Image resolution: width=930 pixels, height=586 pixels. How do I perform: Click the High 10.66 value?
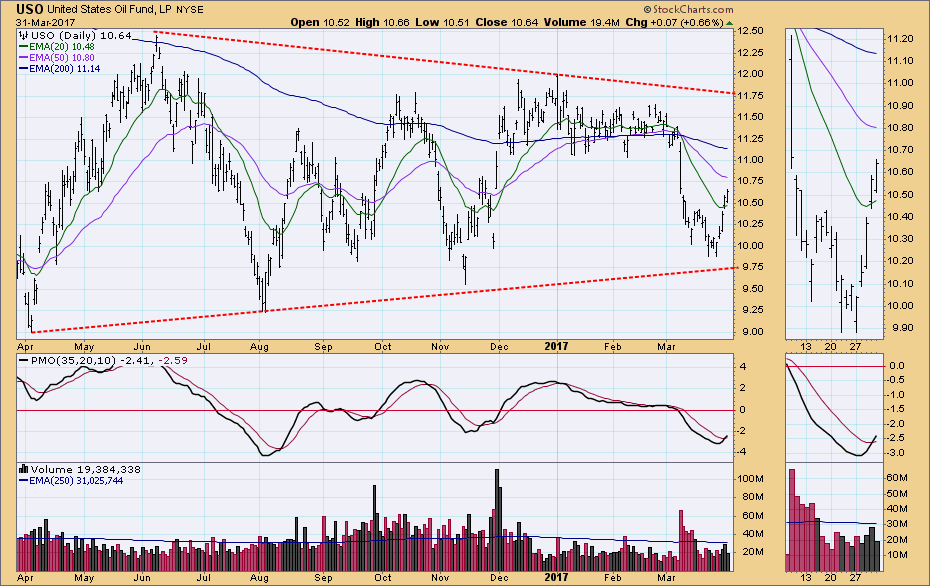pos(383,23)
